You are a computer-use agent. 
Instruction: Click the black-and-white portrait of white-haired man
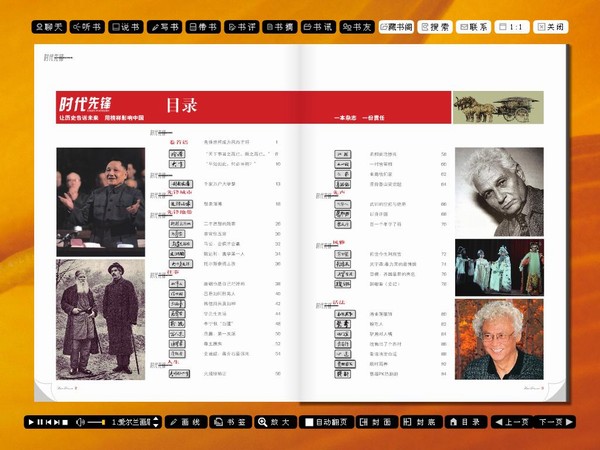(x=499, y=192)
